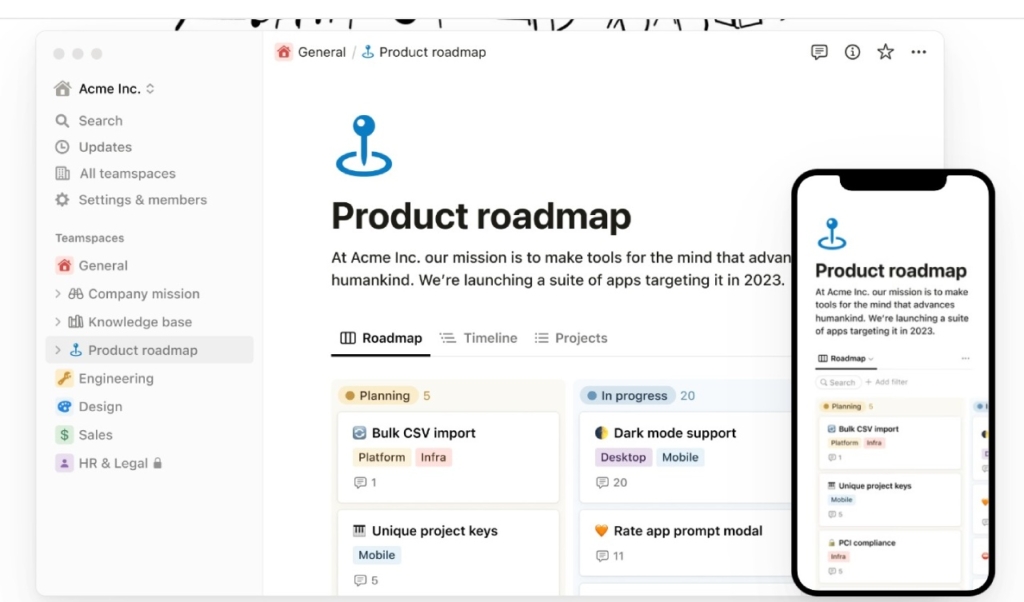Favorite the page with the star icon
The height and width of the screenshot is (602, 1024).
[x=885, y=52]
